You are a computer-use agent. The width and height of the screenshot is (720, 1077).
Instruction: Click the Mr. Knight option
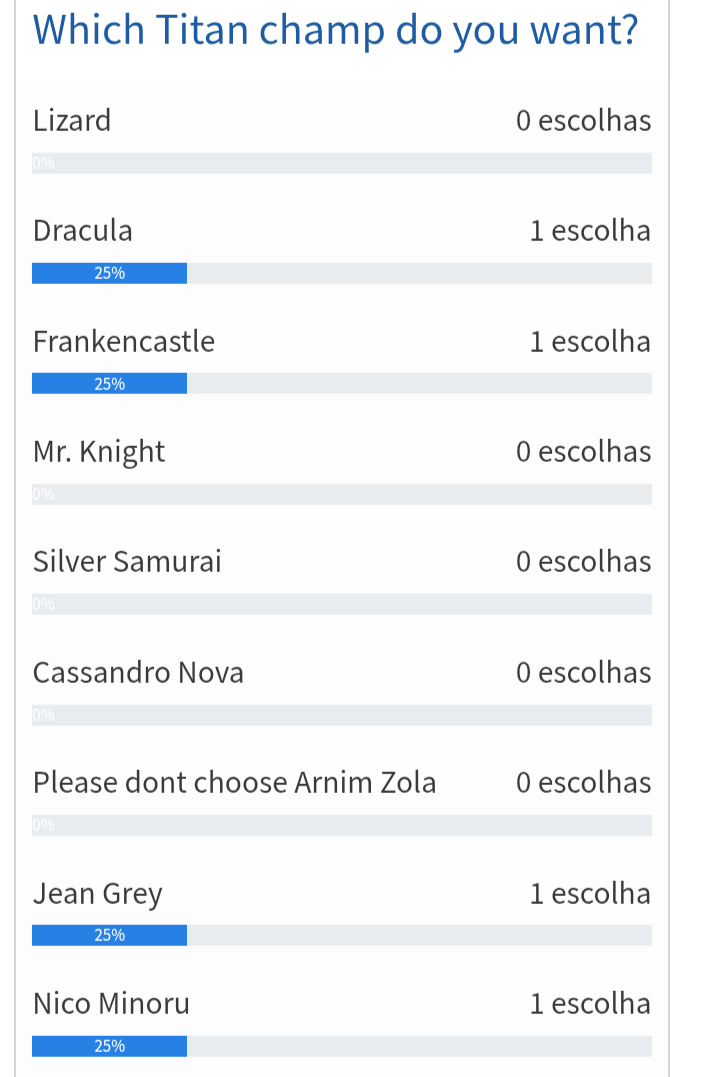[x=98, y=452]
